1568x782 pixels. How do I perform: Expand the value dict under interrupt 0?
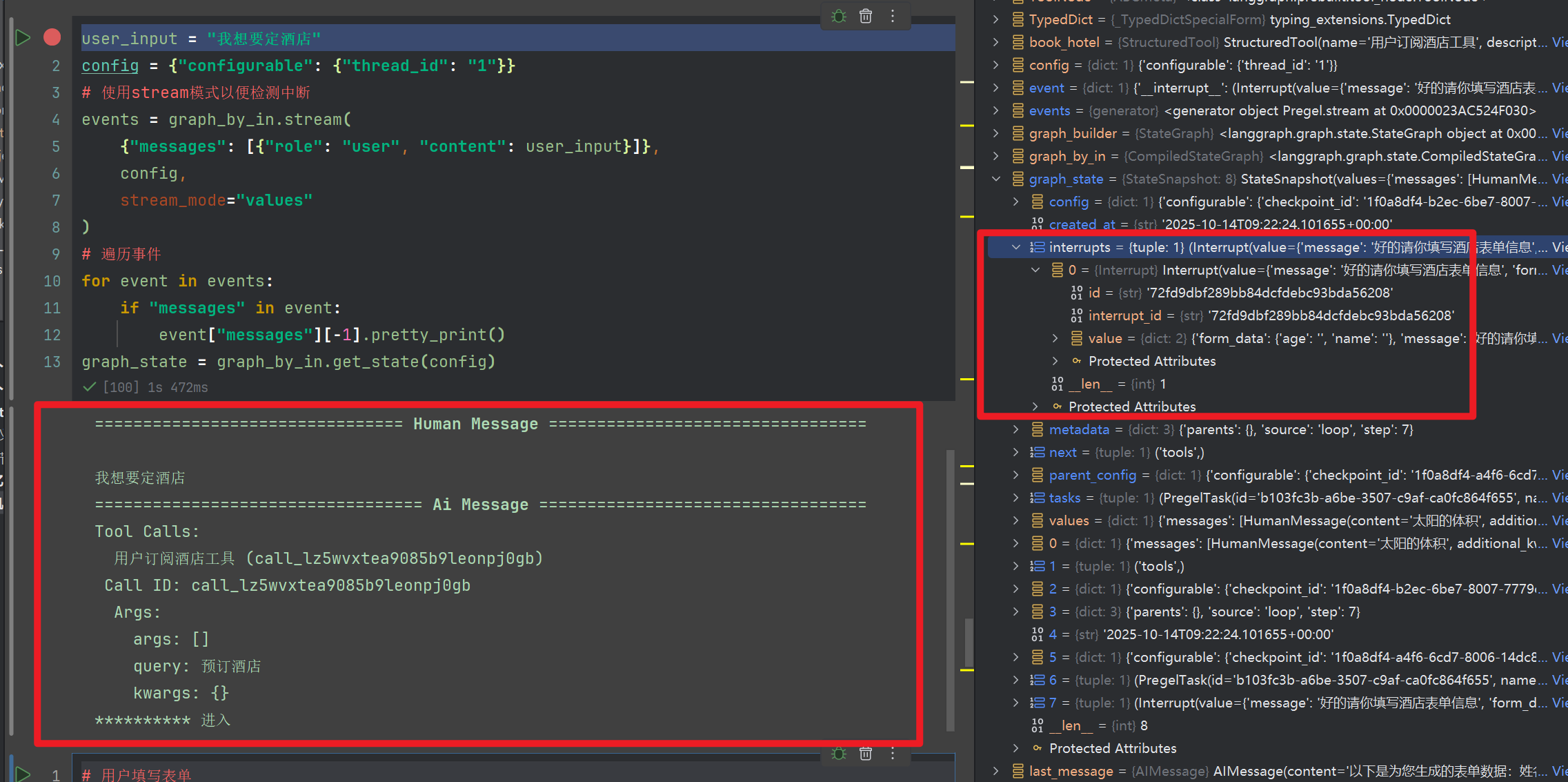pos(1055,338)
